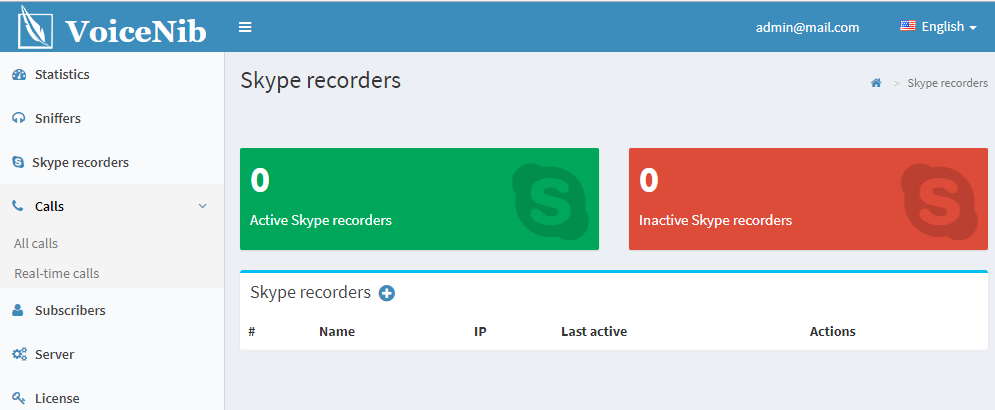Click the Active Skype recorders green card
Viewport: 995px width, 410px height.
click(x=419, y=199)
